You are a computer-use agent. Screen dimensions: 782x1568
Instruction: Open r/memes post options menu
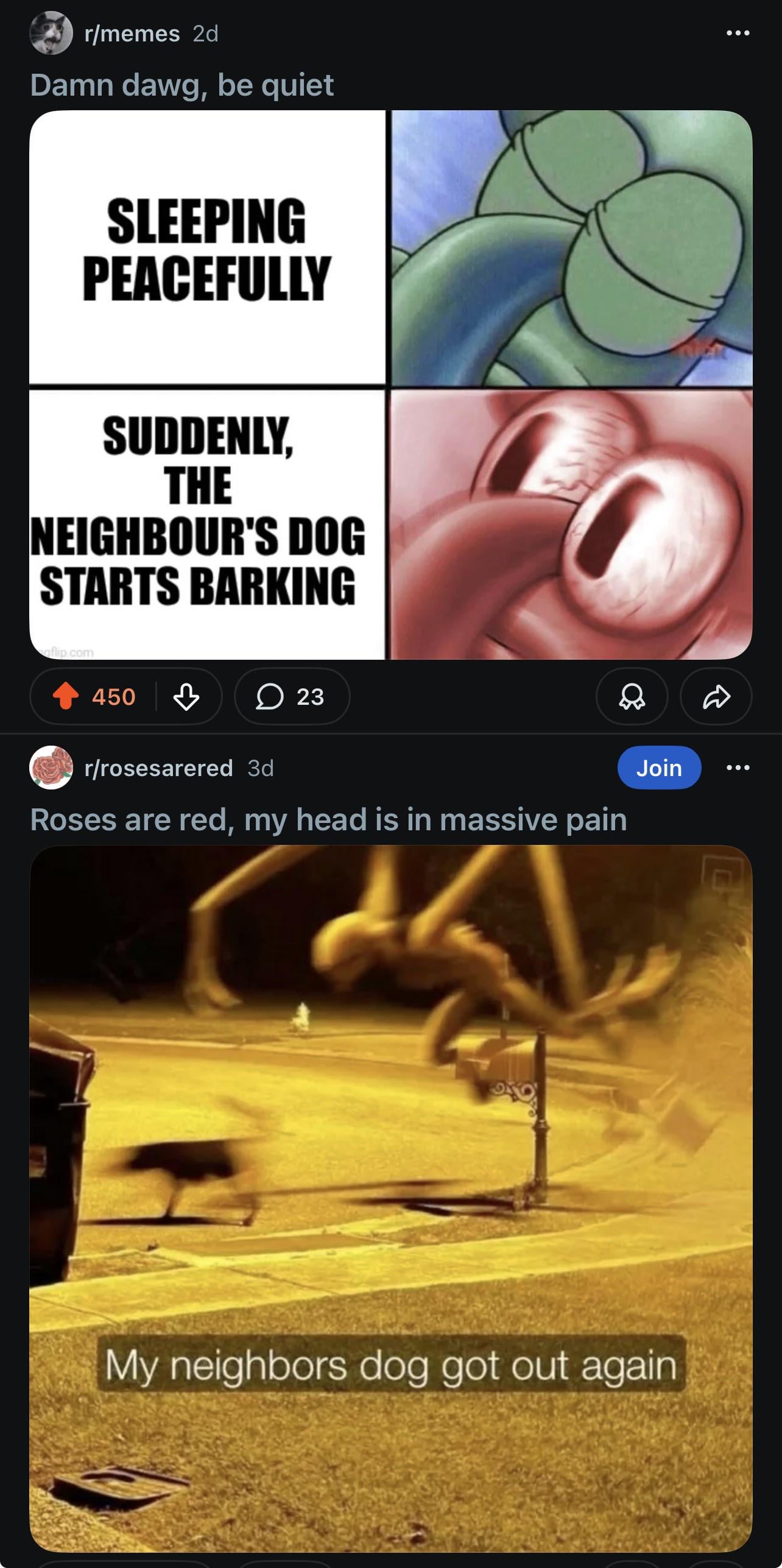click(738, 33)
